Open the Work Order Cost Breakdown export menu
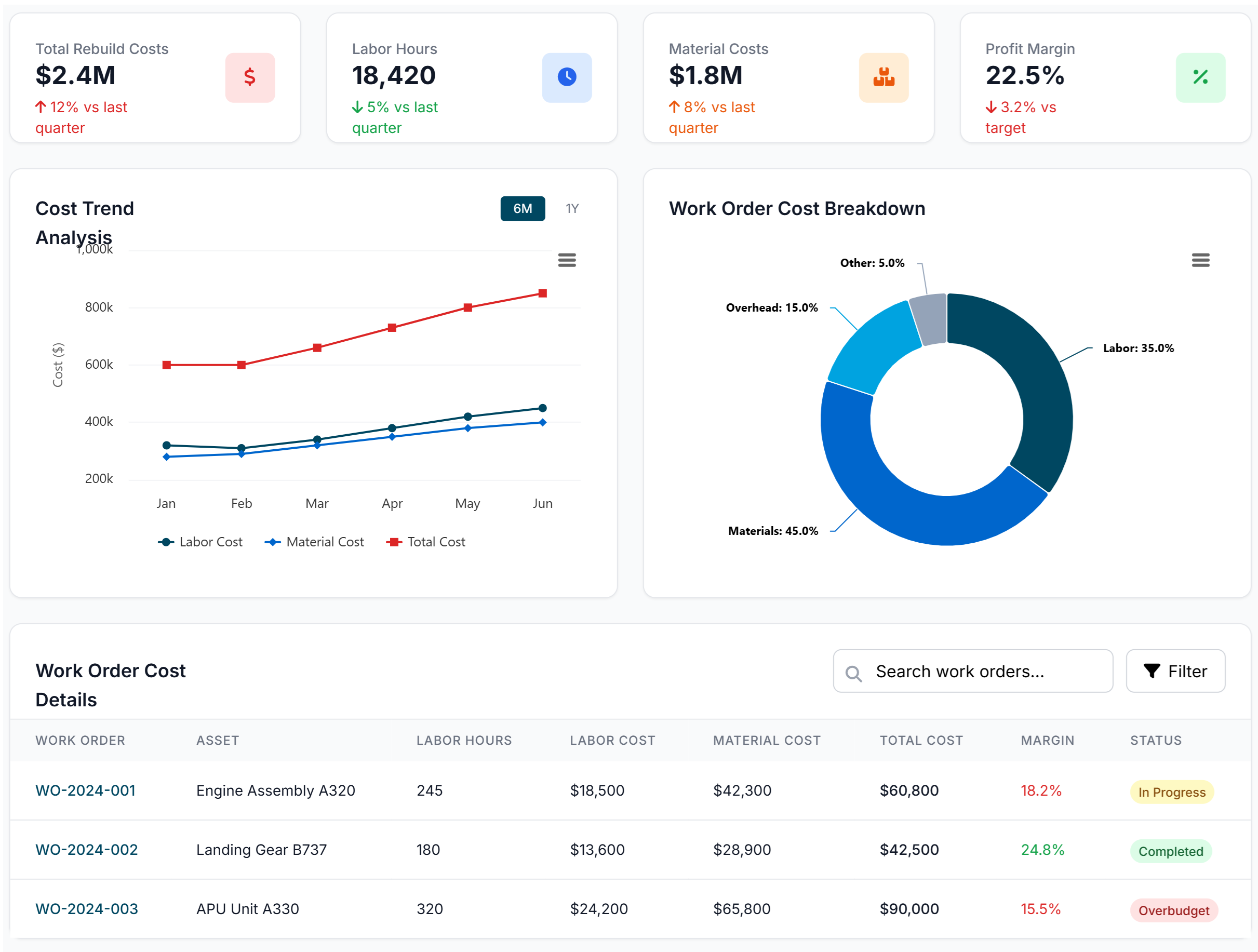The height and width of the screenshot is (952, 1258). point(1200,260)
